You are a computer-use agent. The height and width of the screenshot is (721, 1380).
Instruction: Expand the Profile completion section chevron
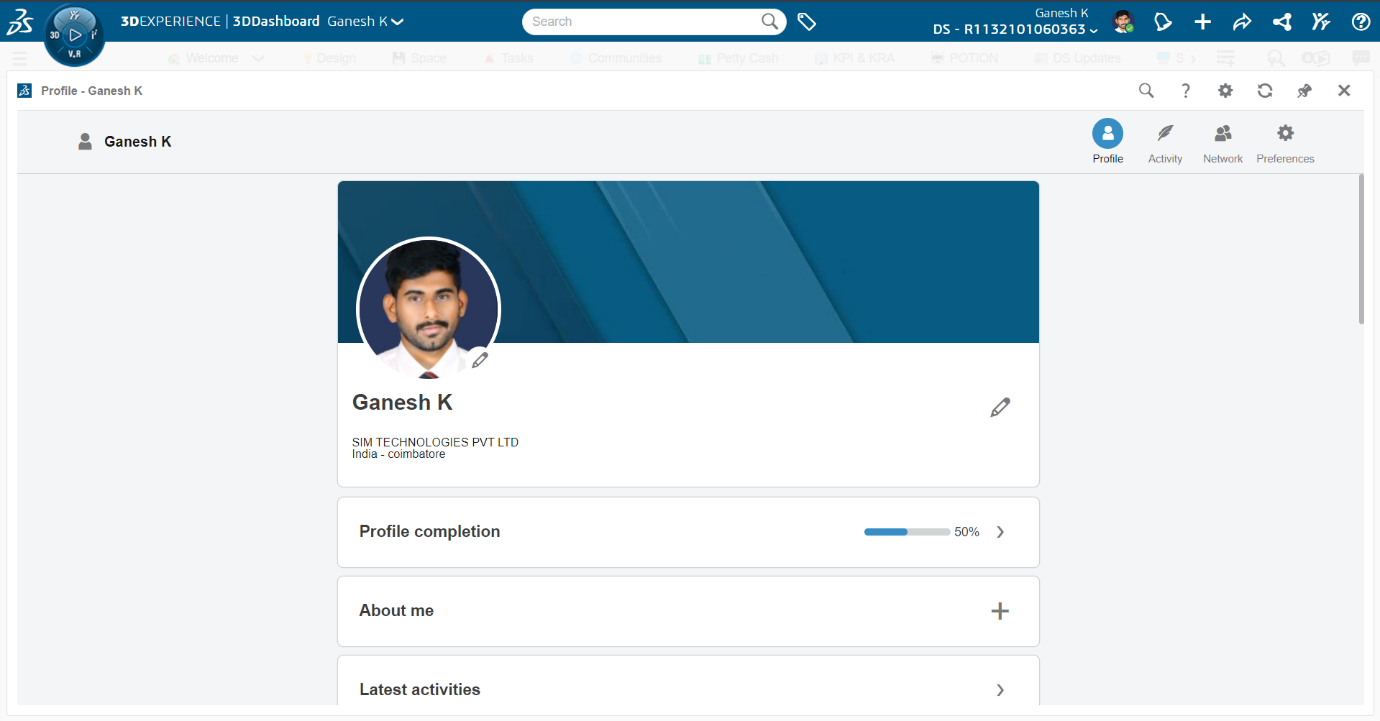[1000, 532]
